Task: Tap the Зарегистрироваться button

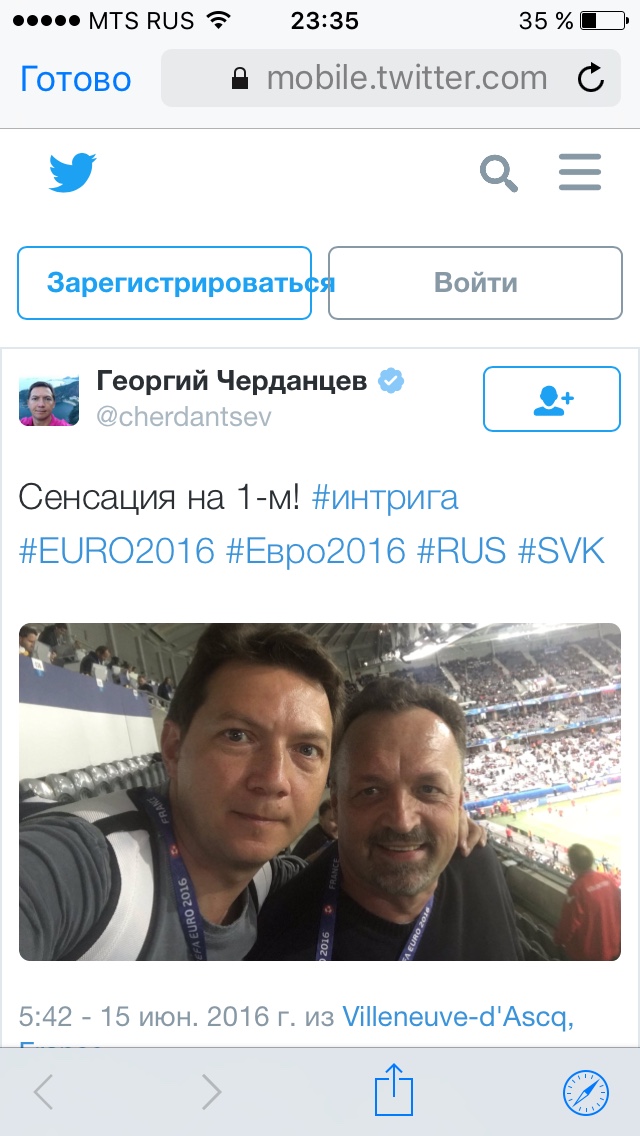Action: coord(165,283)
